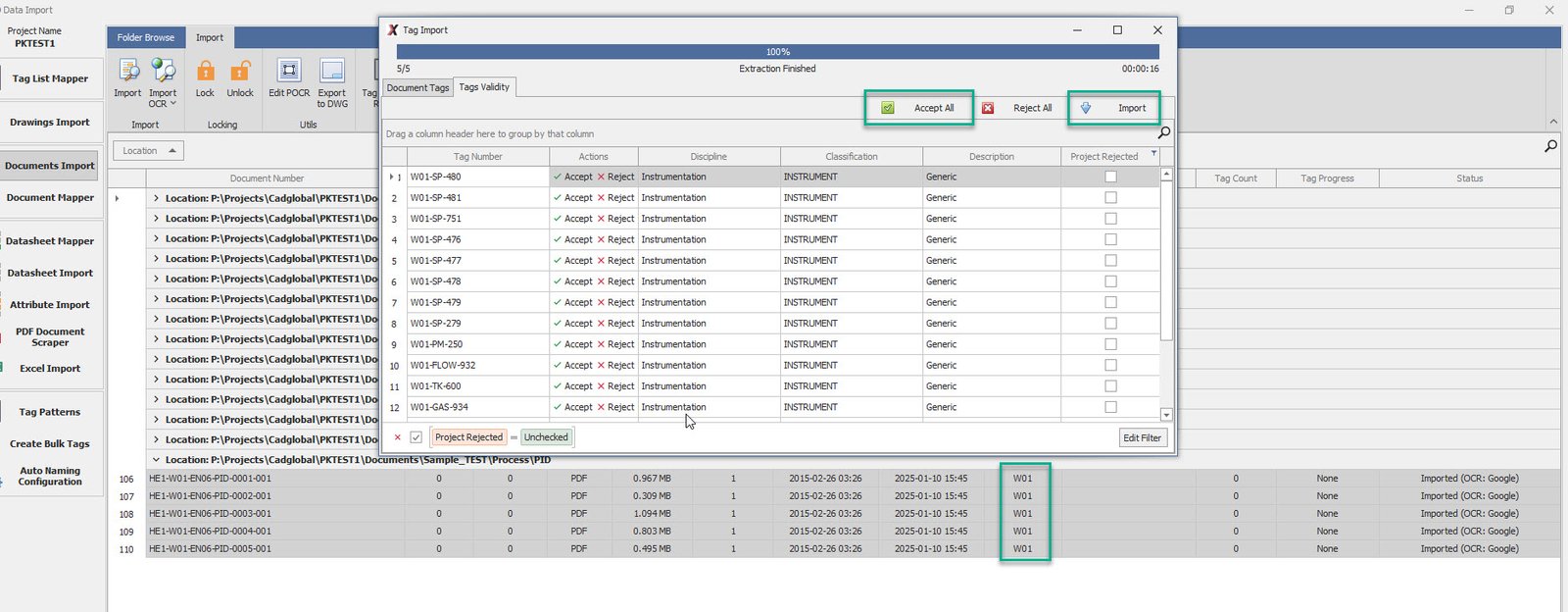1568x612 pixels.
Task: Click the 100% extraction progress bar
Action: pos(777,52)
